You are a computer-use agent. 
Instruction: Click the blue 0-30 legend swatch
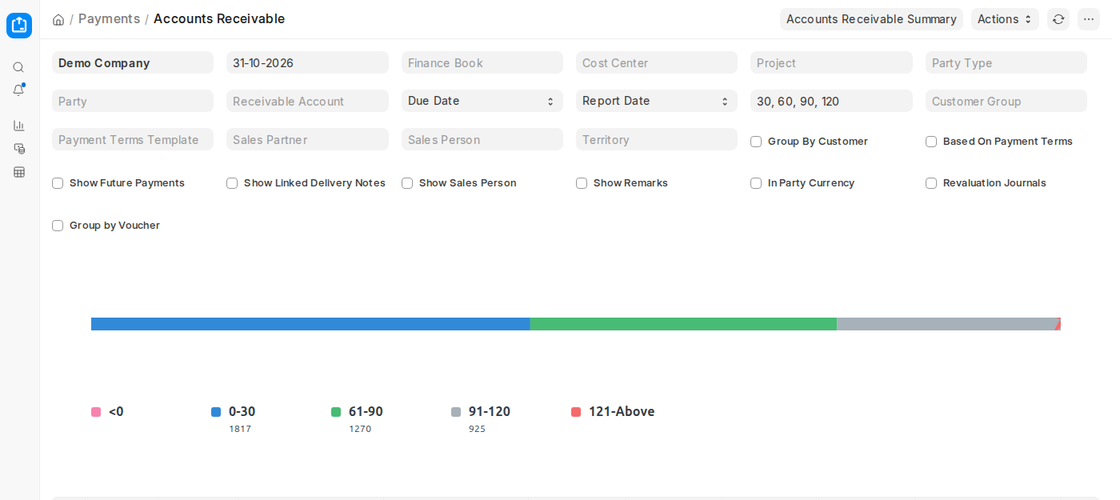point(216,412)
